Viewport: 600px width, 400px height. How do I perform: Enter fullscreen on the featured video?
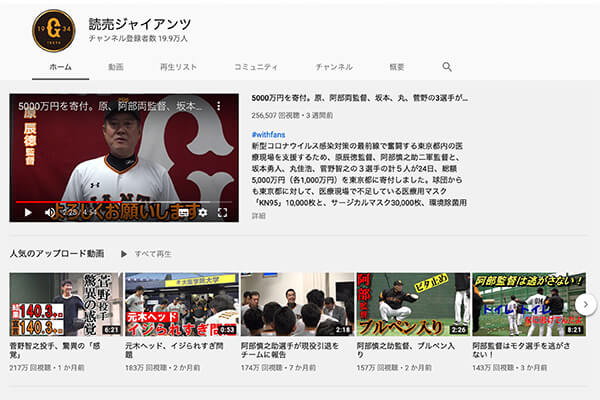(x=222, y=212)
